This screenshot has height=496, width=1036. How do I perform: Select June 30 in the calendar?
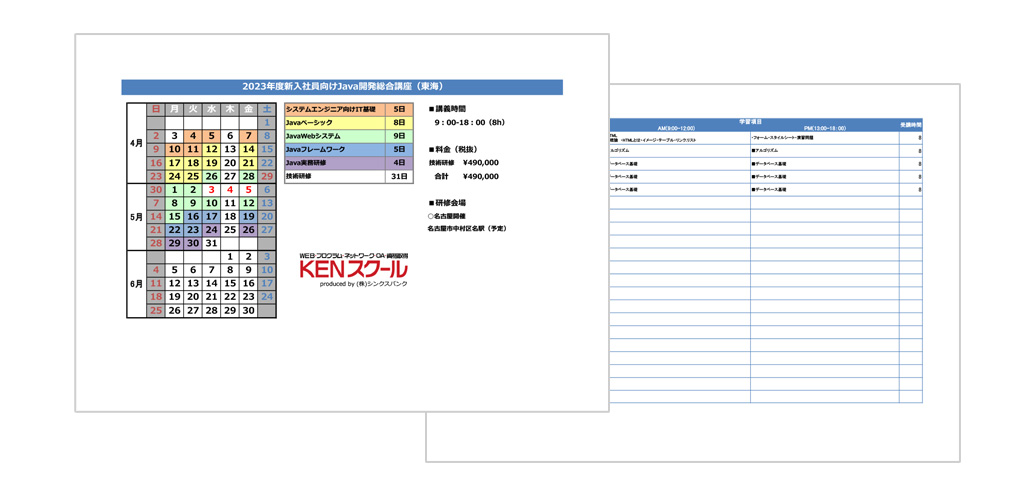click(248, 310)
